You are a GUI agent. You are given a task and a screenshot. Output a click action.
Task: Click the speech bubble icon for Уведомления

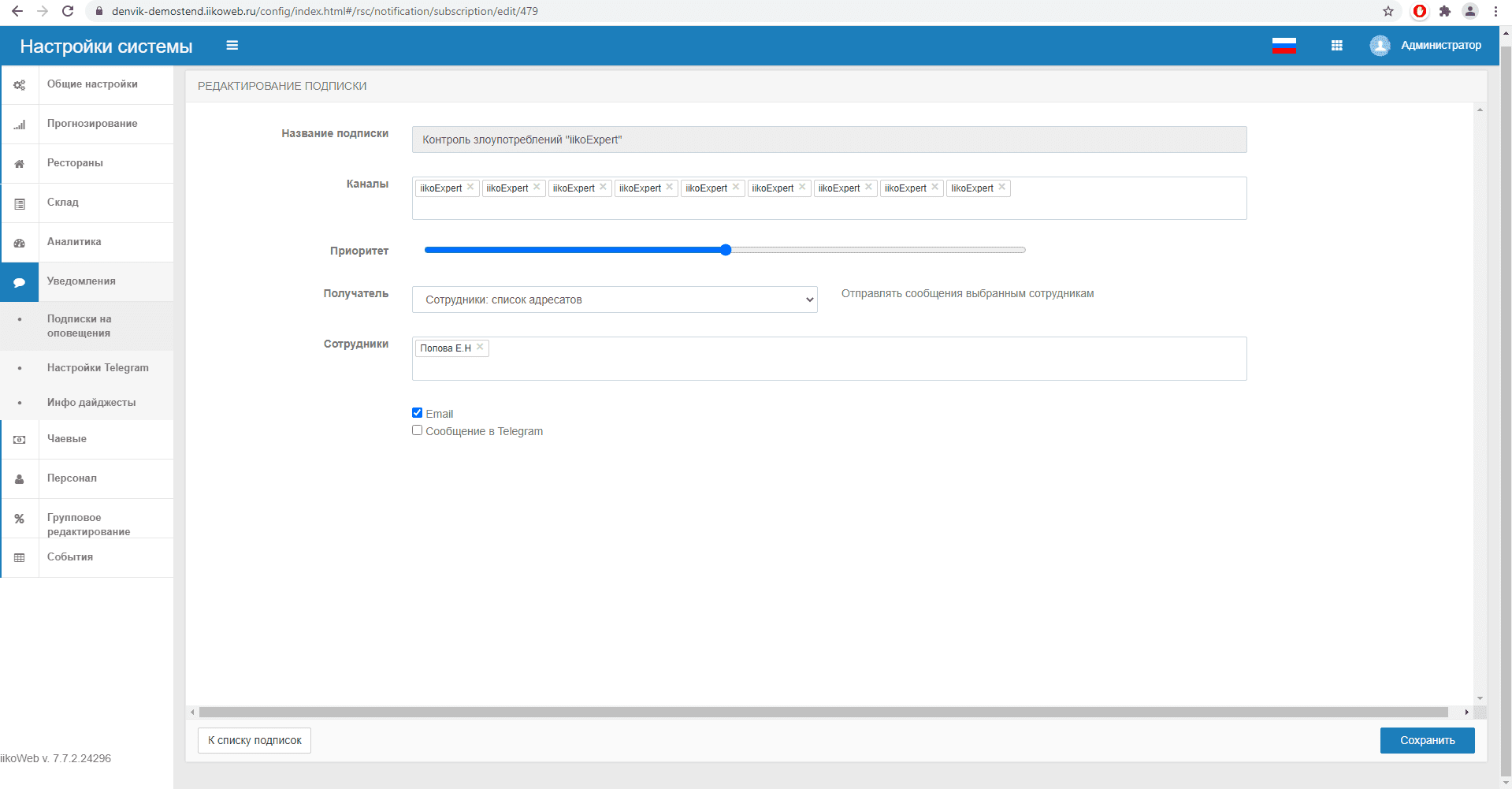tap(20, 282)
